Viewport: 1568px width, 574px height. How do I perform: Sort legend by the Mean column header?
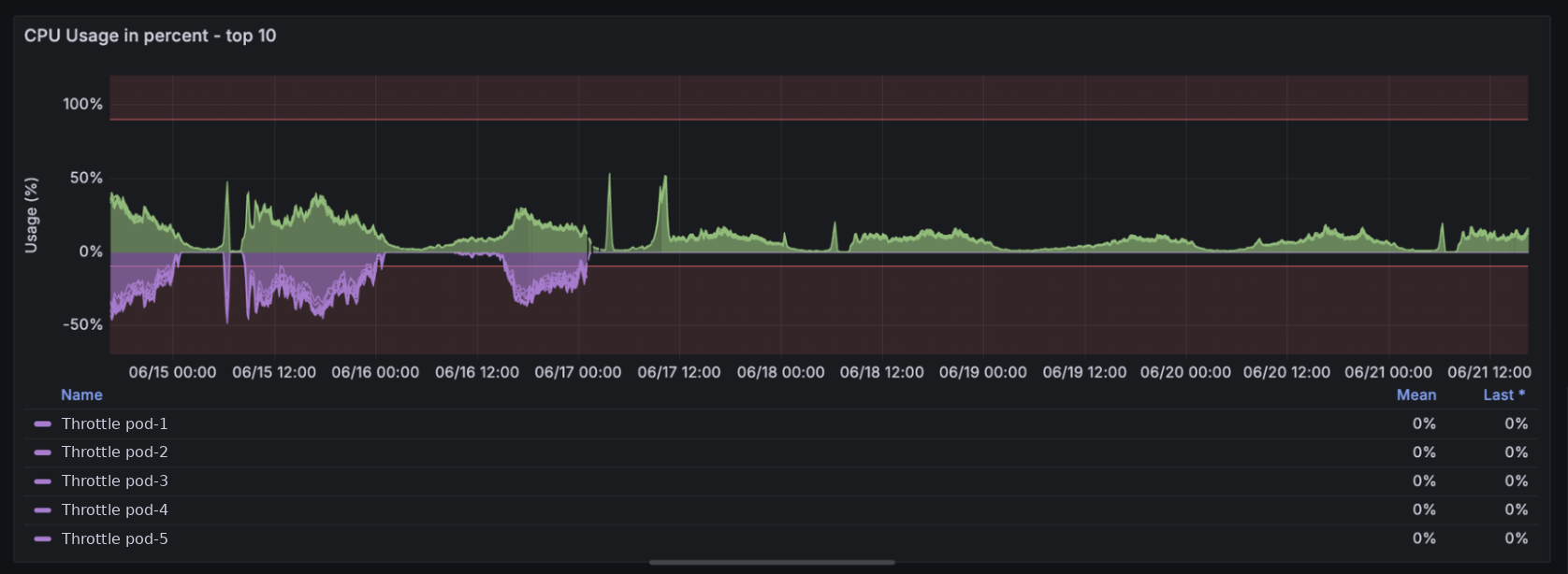click(1416, 395)
